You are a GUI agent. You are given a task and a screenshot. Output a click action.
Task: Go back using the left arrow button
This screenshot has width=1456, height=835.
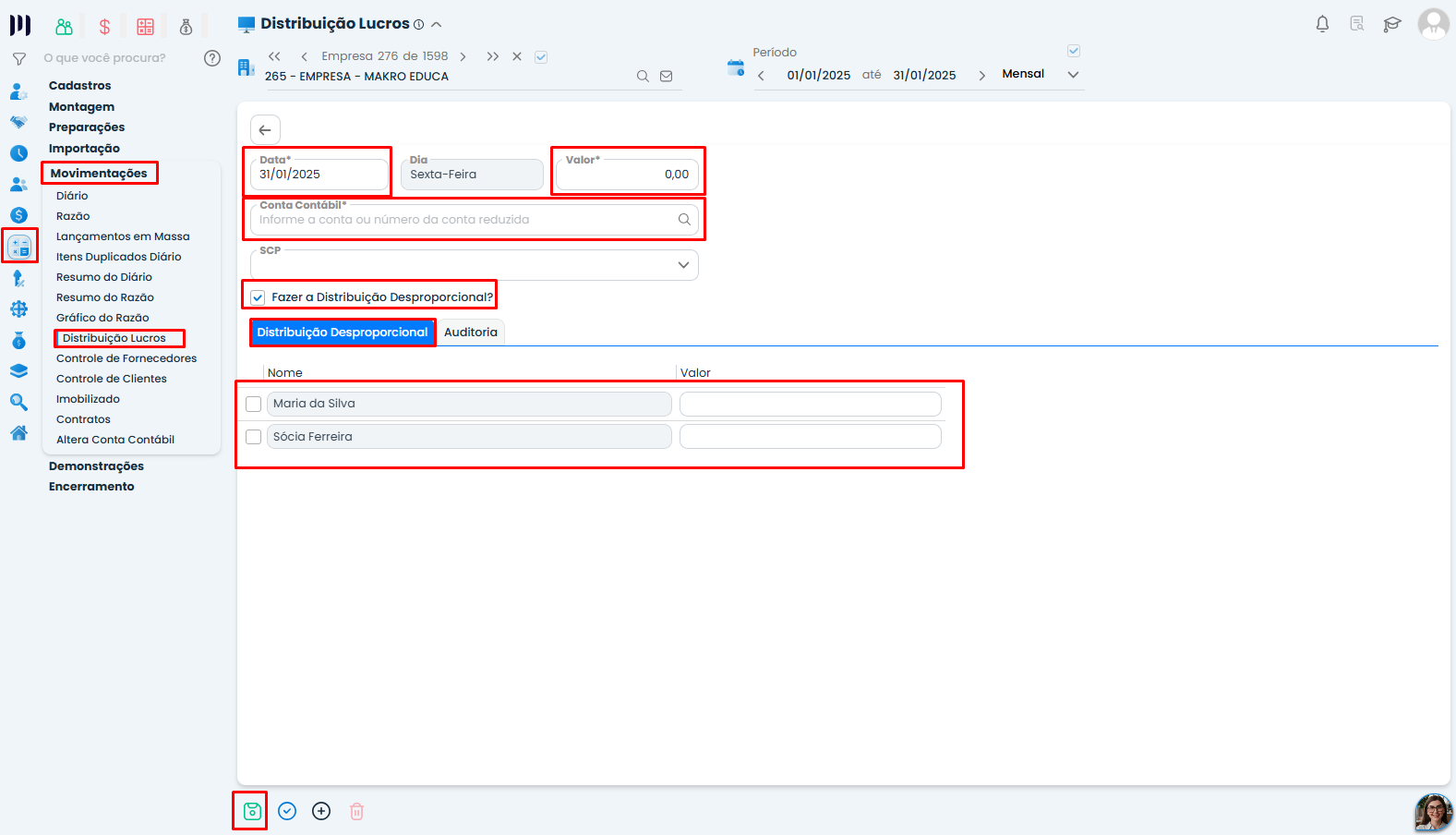265,130
